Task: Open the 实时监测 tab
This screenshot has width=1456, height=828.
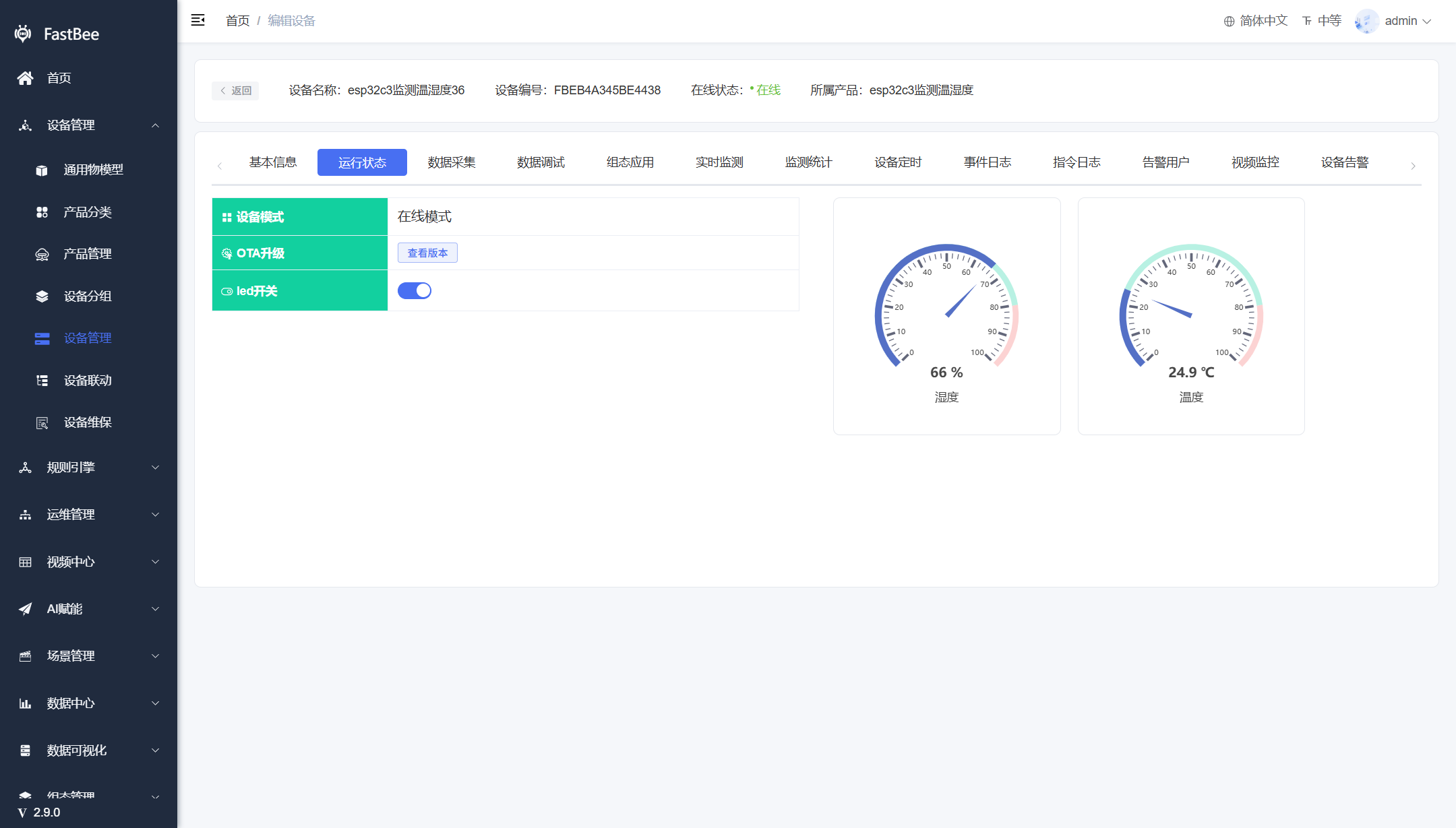Action: 719,162
